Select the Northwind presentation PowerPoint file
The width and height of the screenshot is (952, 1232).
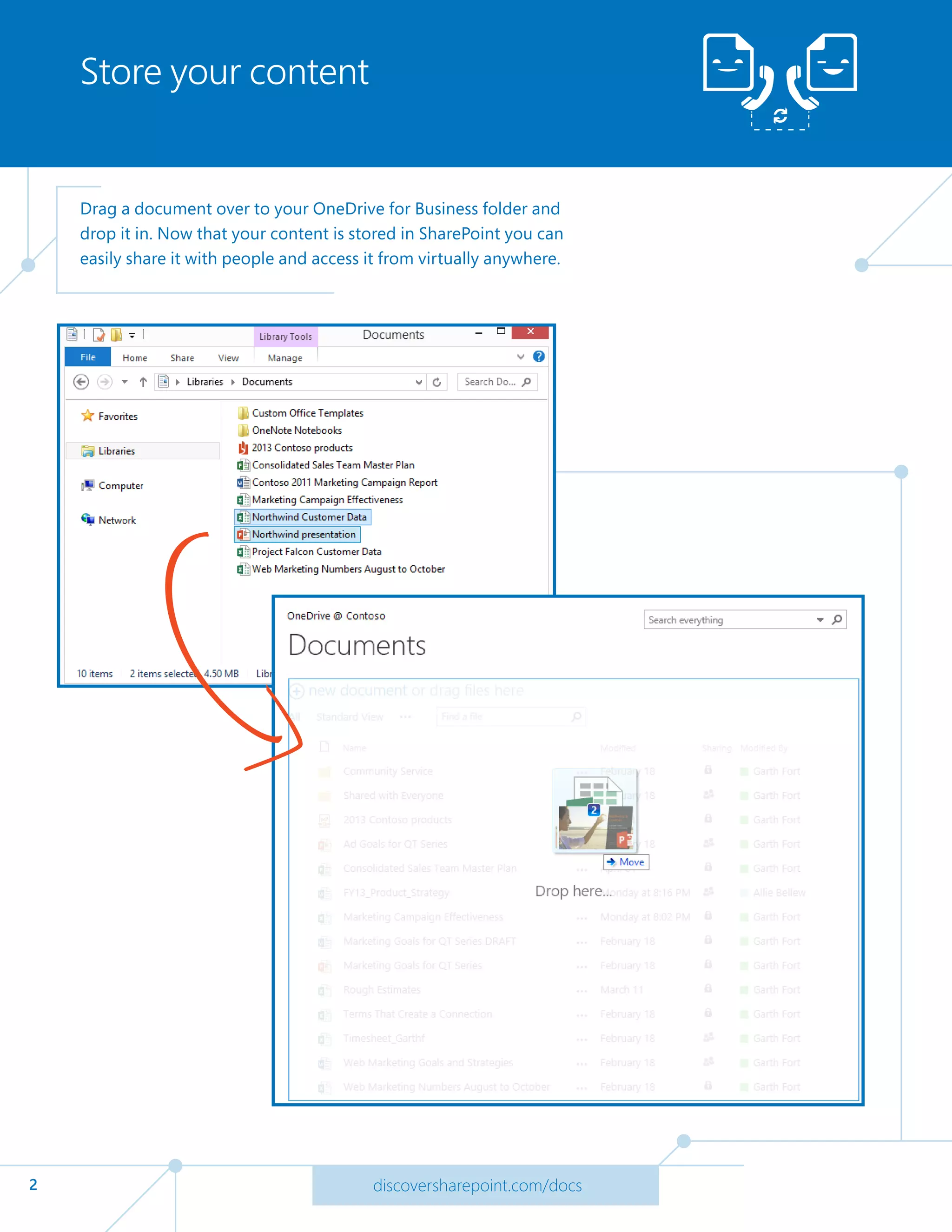pyautogui.click(x=303, y=534)
